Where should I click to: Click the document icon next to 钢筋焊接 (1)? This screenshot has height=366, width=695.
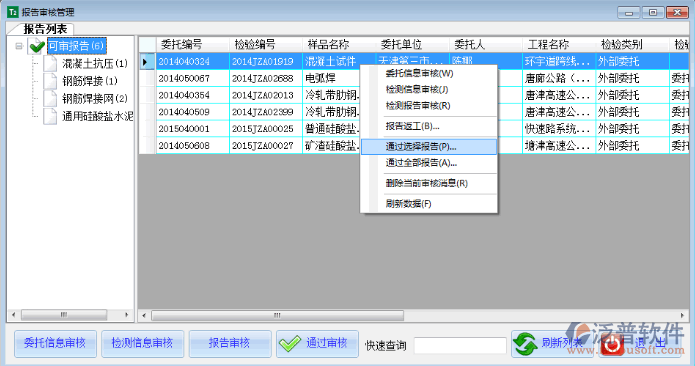(x=50, y=81)
